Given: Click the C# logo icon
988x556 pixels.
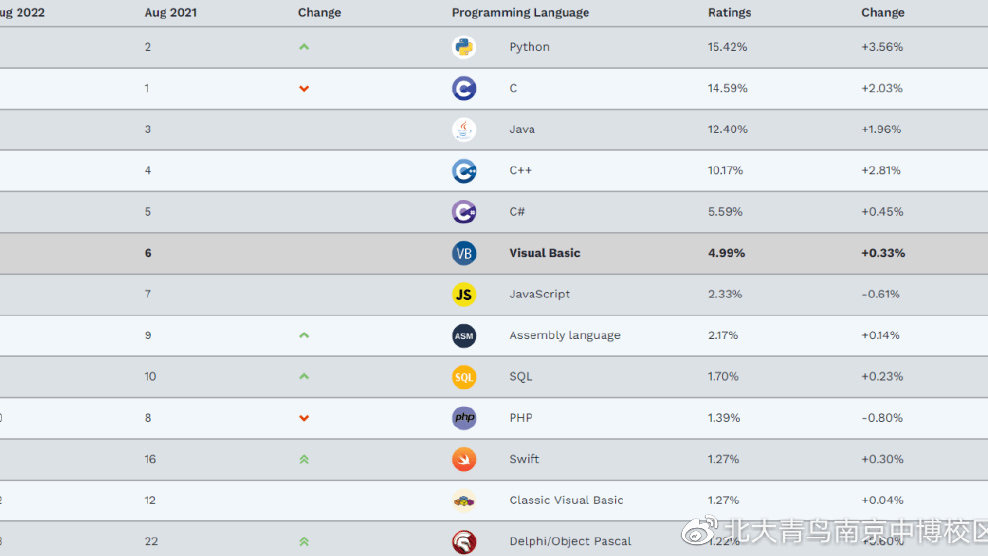Looking at the screenshot, I should pyautogui.click(x=464, y=212).
